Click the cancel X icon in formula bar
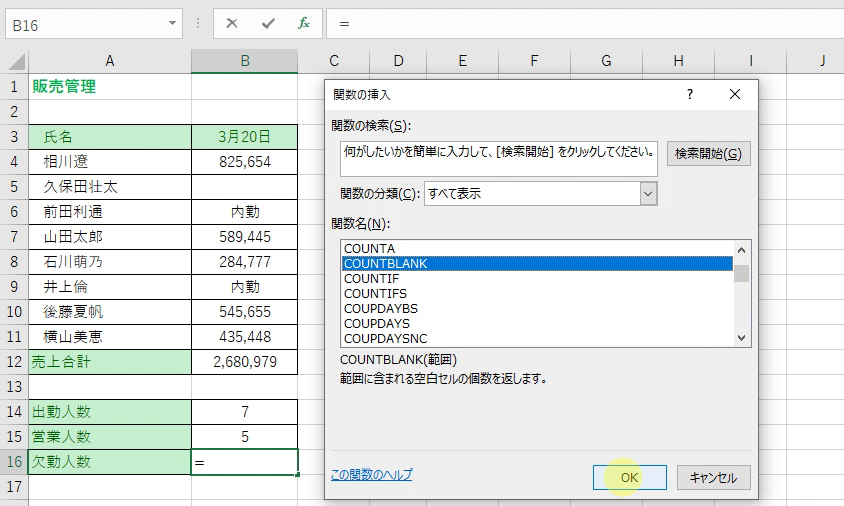The height and width of the screenshot is (506, 844). pos(232,22)
